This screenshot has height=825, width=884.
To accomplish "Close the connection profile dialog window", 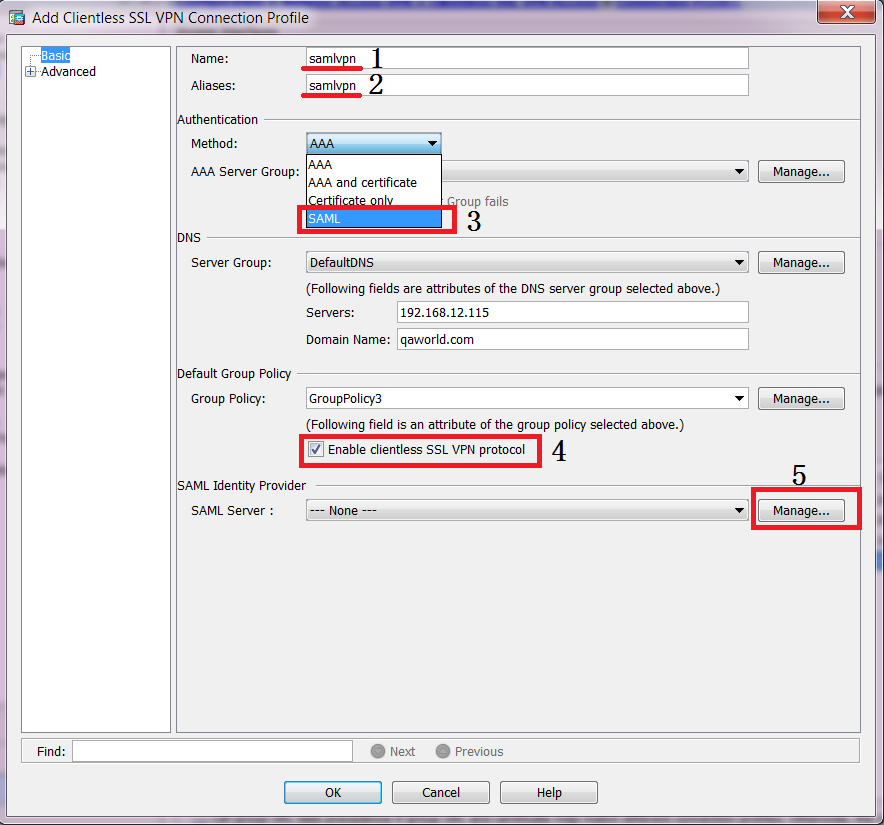I will click(x=846, y=15).
